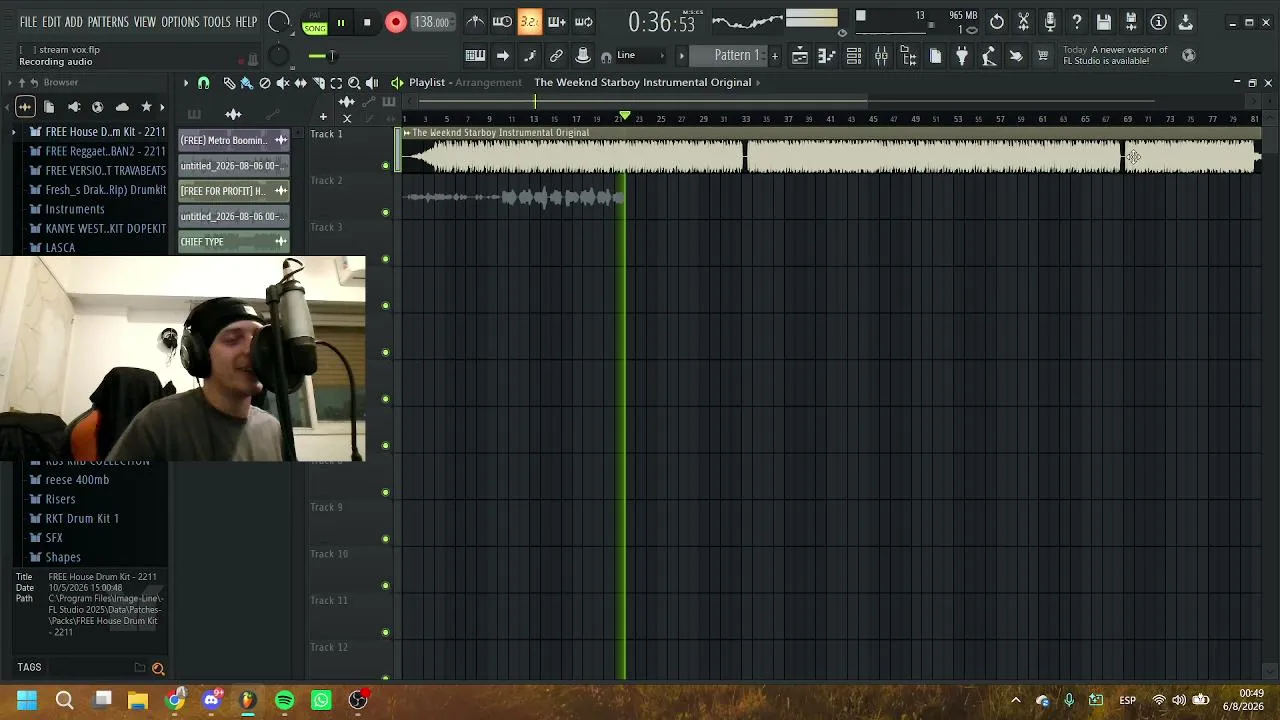
Task: Open audio editor scissors icon
Action: tap(1024, 21)
